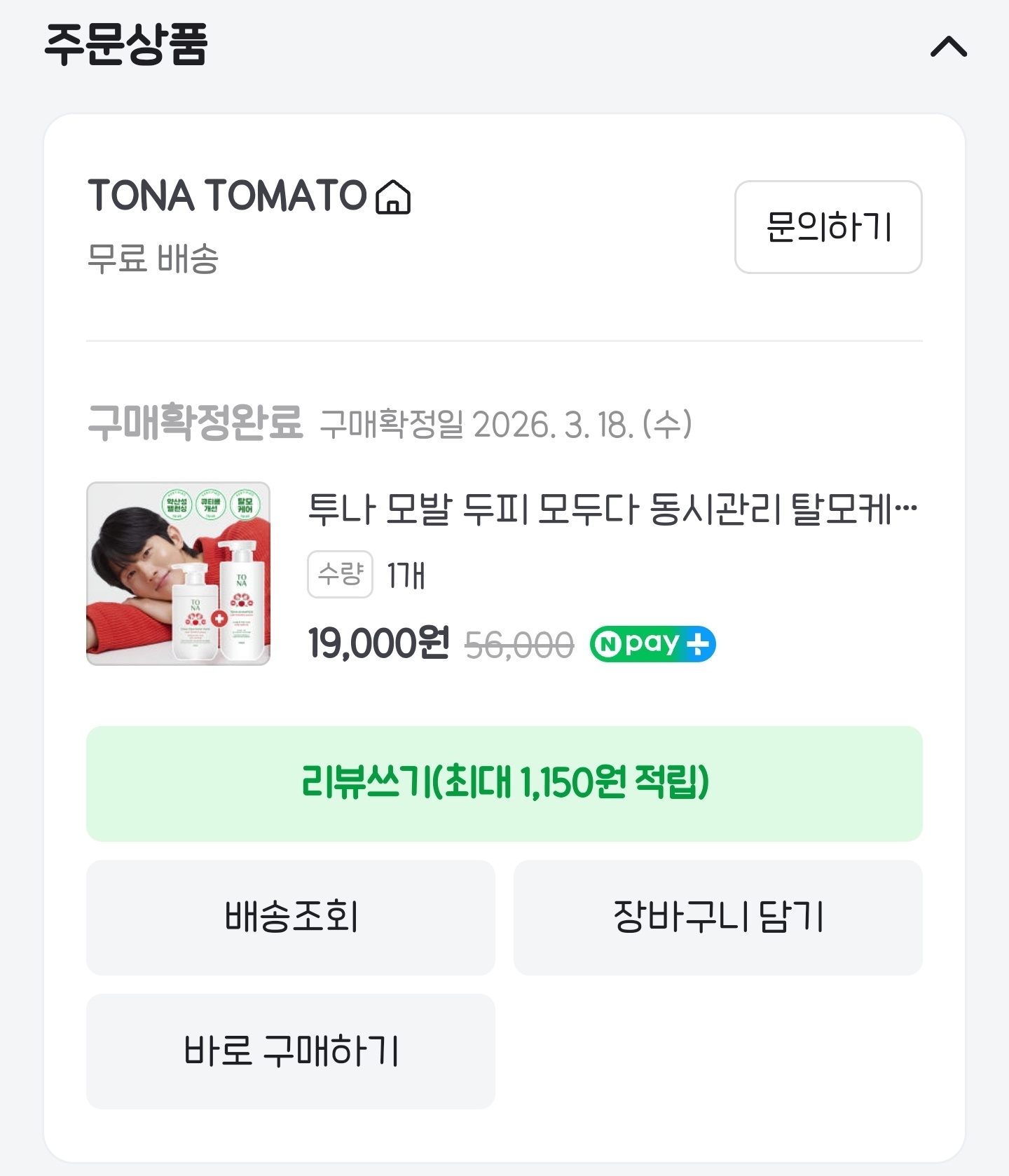Check delivery with 배송조회 button
Viewport: 1009px width, 1176px height.
tap(290, 917)
